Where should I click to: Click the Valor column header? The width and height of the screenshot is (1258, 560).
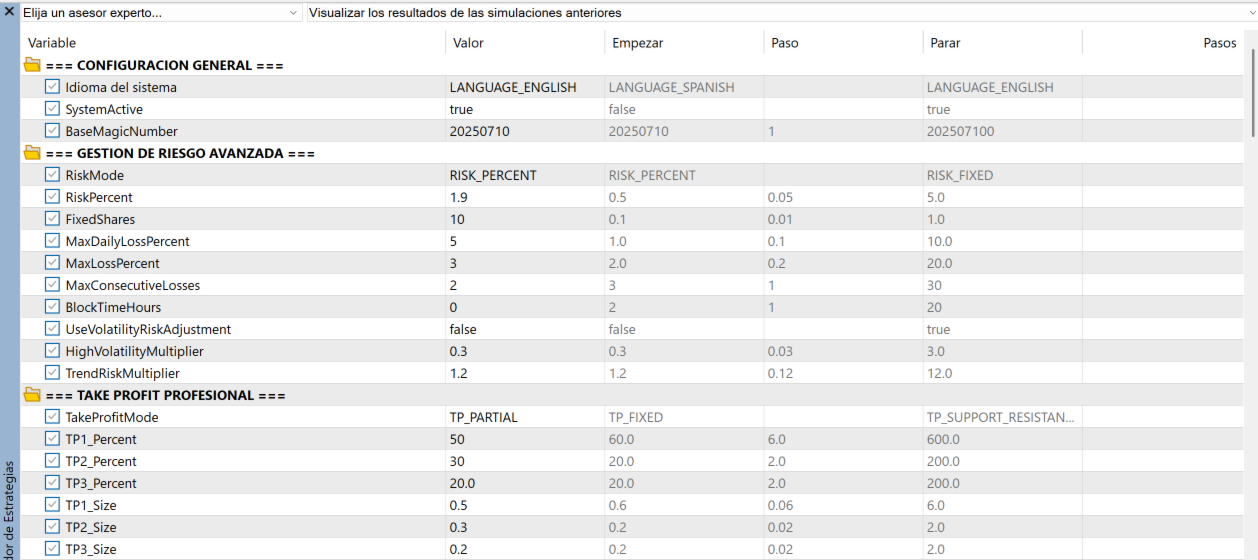(x=468, y=43)
